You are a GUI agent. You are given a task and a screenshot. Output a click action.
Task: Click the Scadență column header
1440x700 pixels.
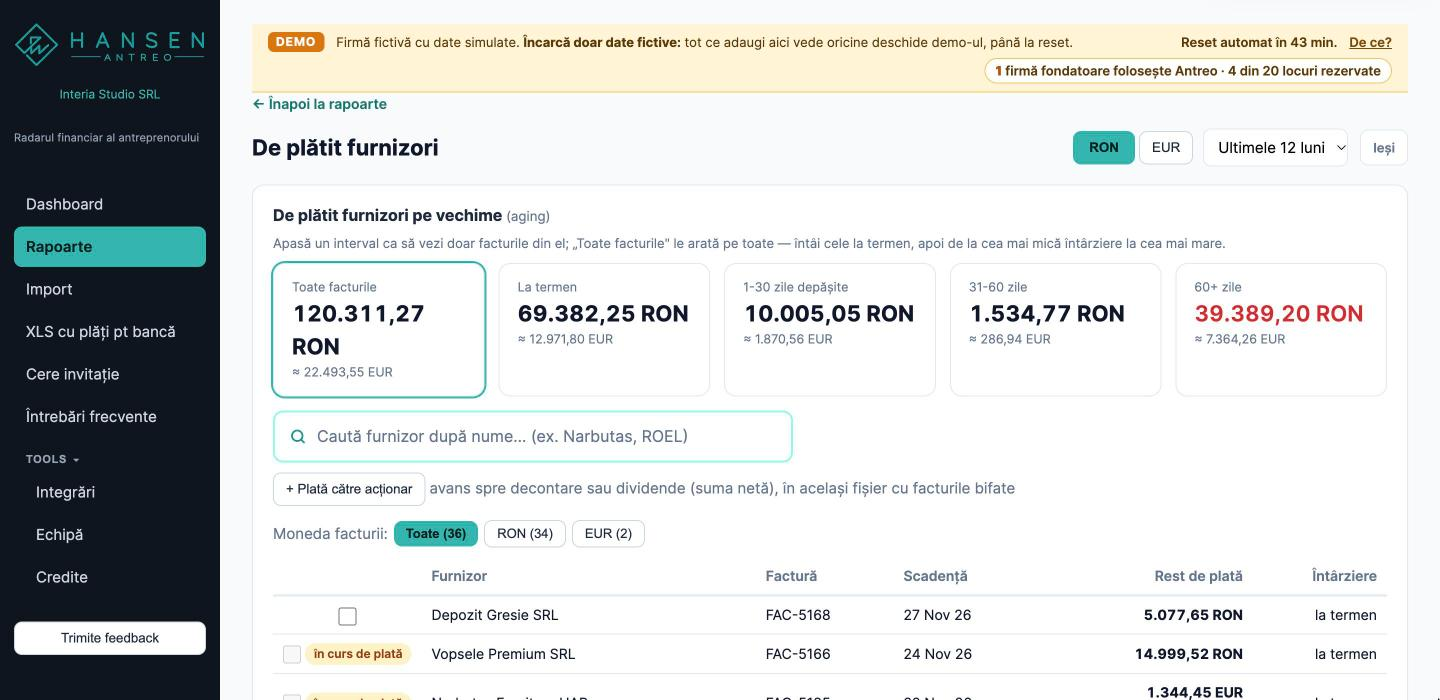(935, 576)
